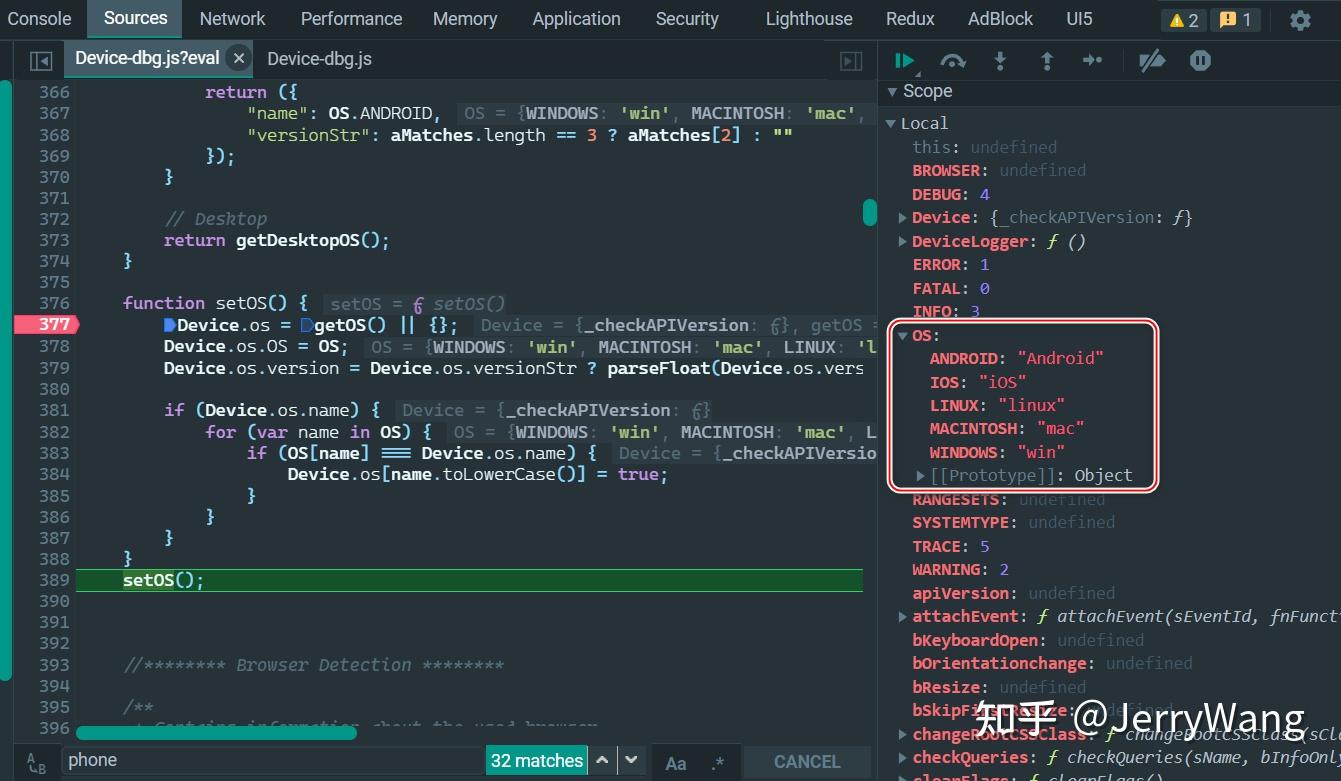Open the Lighthouse tab
The image size is (1341, 781).
(809, 19)
